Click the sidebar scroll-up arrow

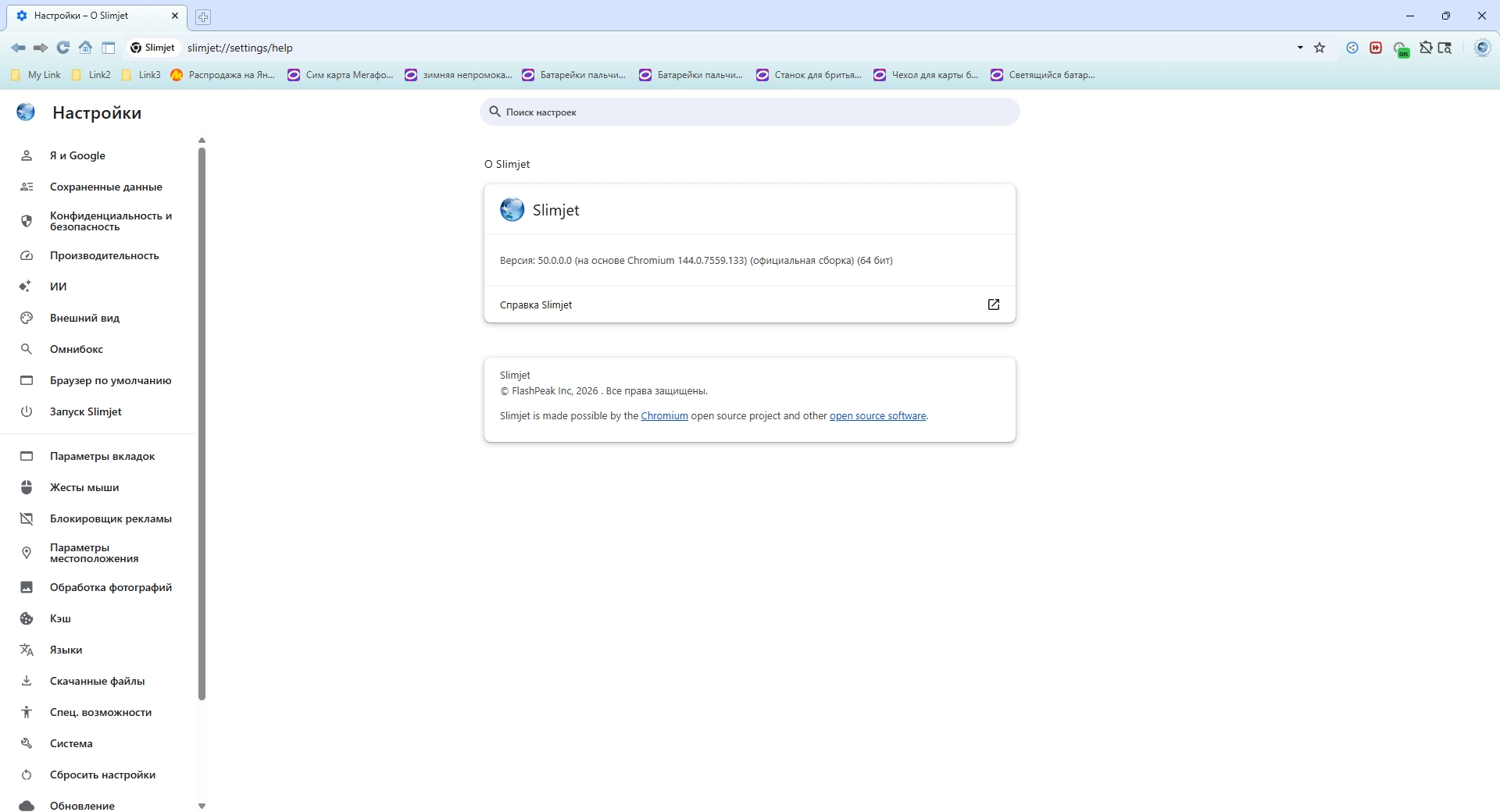click(202, 141)
